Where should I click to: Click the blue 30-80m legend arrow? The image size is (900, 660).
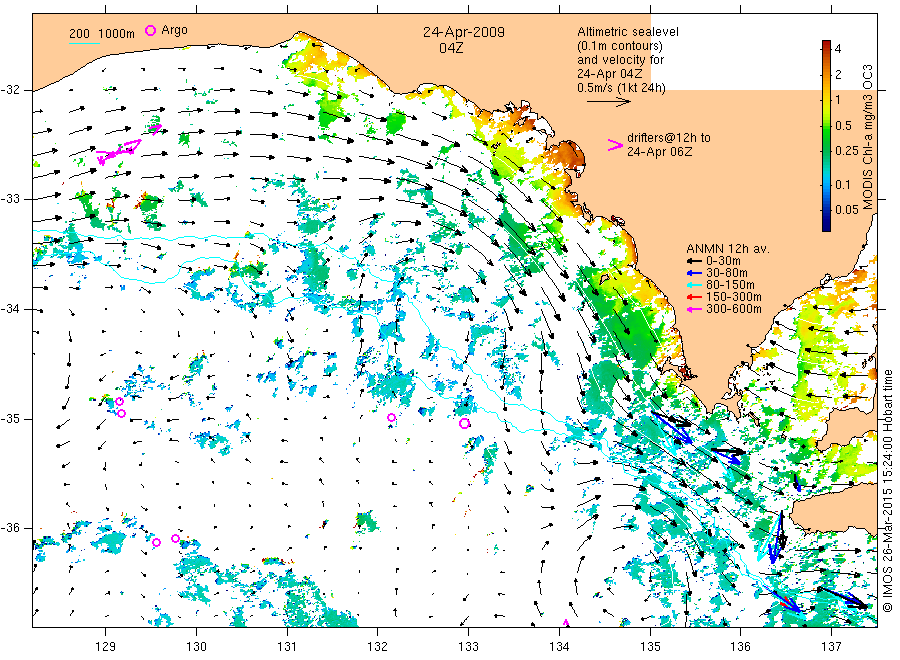[695, 273]
